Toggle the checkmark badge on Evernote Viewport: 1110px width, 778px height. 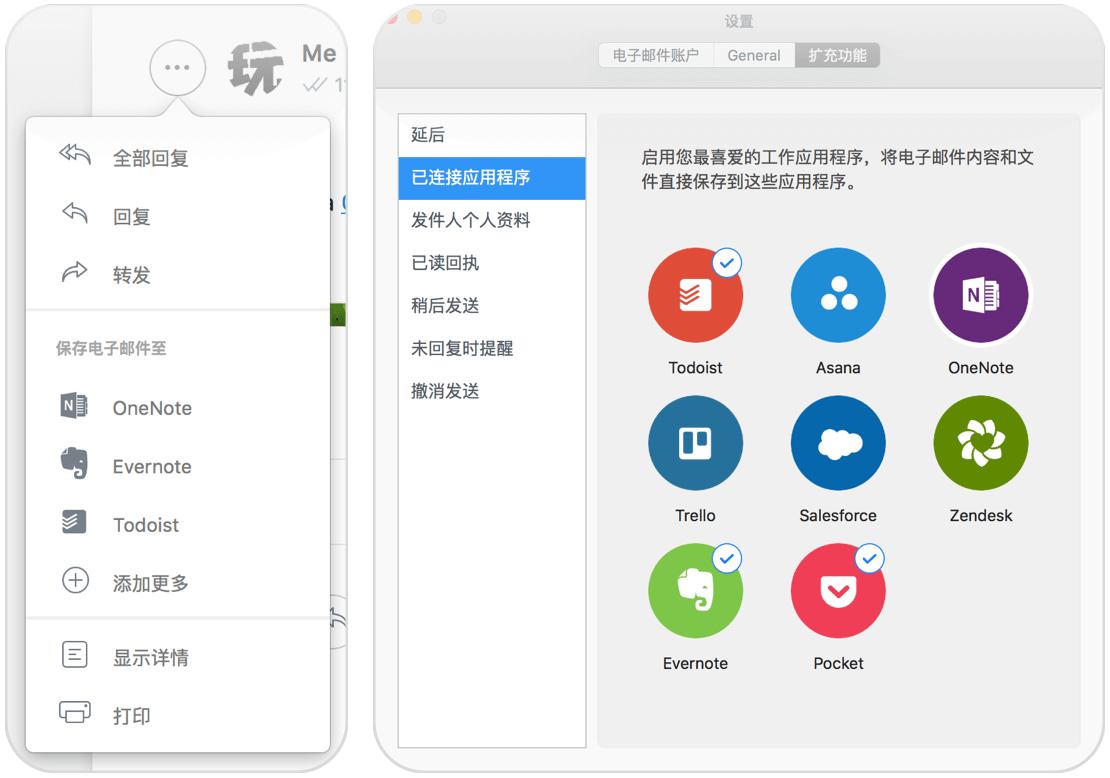(x=727, y=559)
